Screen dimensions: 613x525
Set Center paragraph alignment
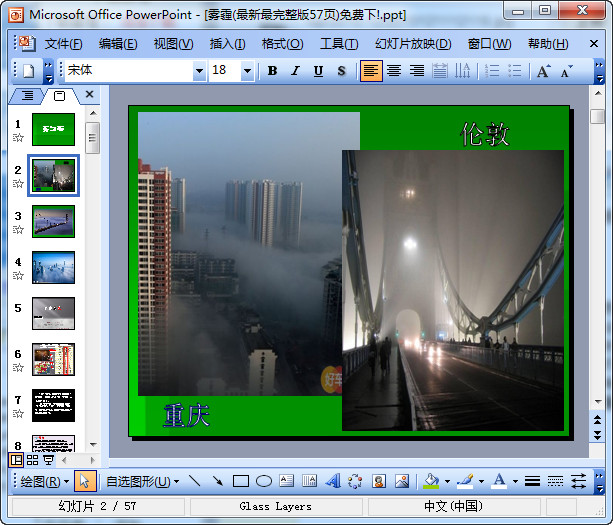click(x=394, y=71)
